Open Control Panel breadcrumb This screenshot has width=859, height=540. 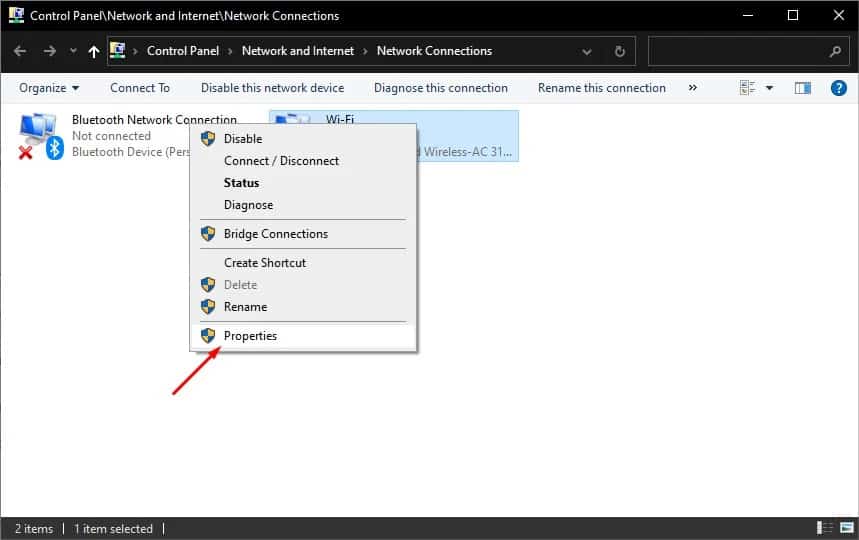(x=182, y=51)
